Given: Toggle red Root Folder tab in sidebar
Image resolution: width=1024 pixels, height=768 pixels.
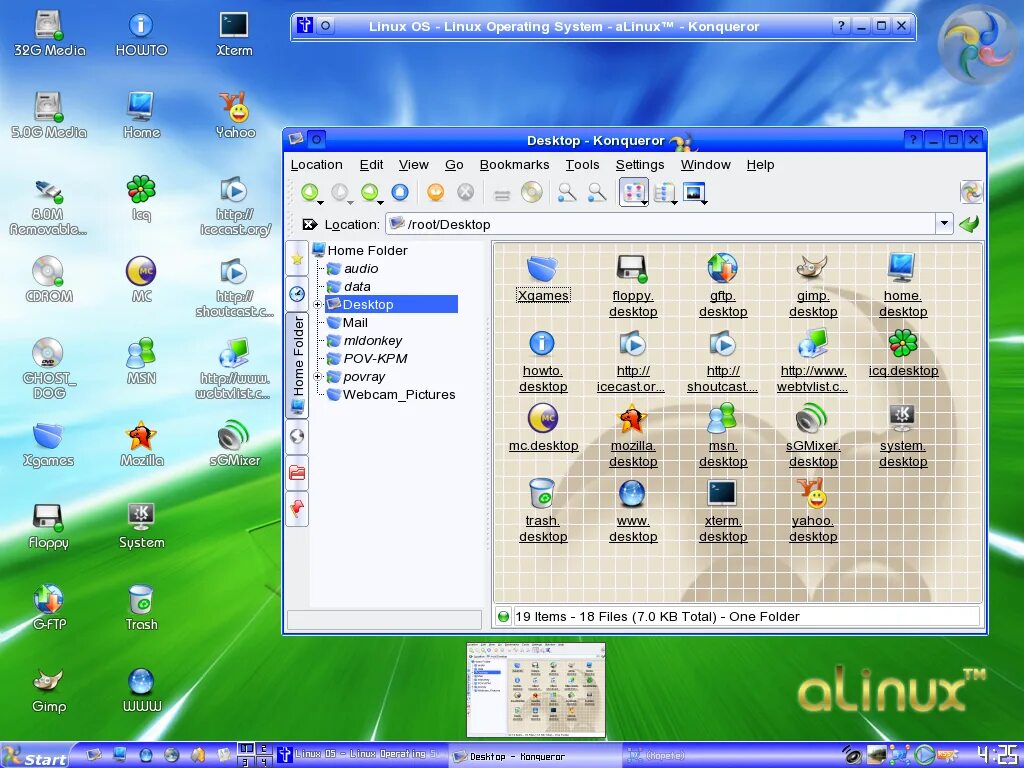Looking at the screenshot, I should (x=297, y=472).
